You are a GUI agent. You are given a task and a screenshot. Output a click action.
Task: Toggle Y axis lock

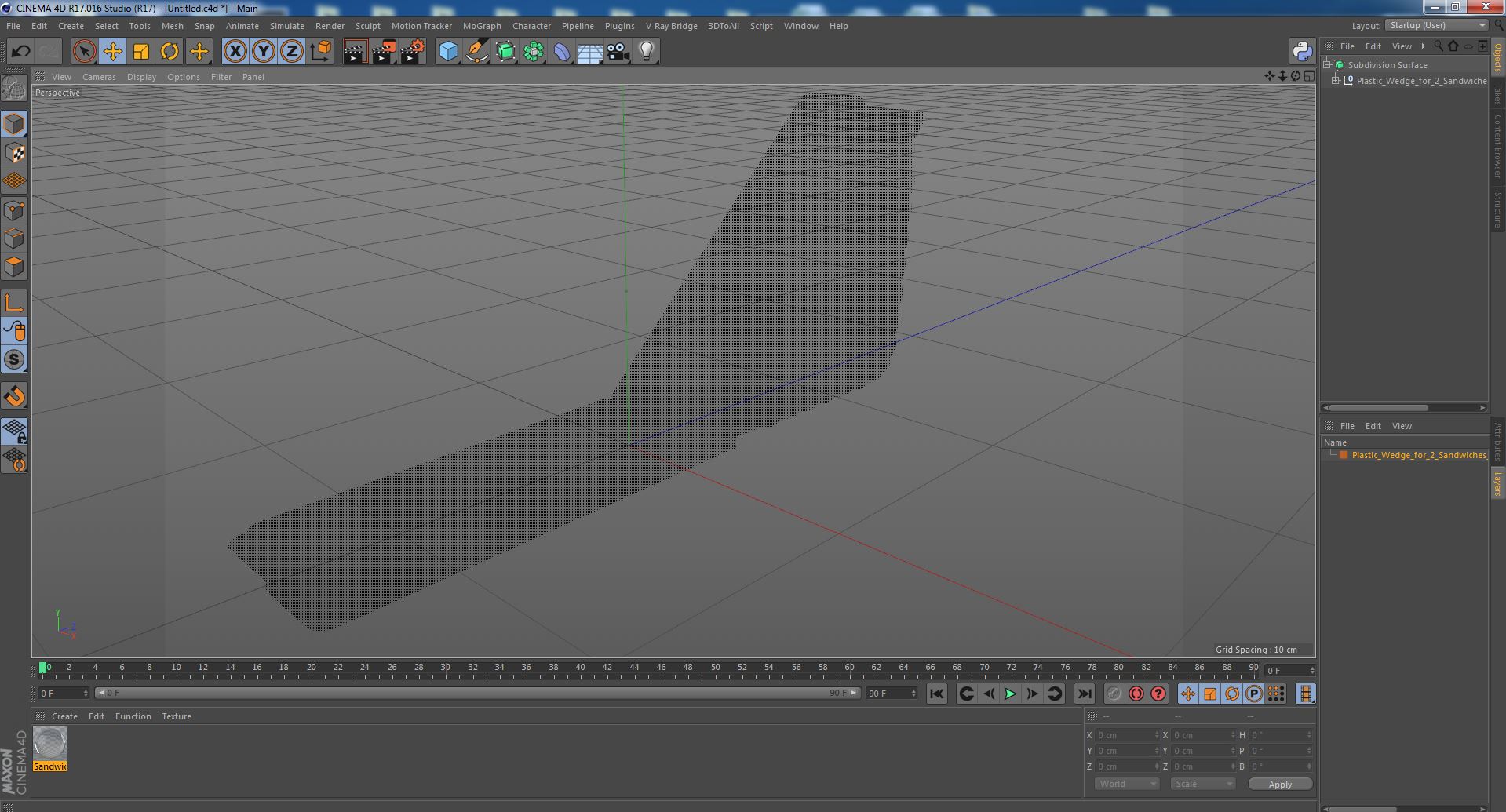click(x=264, y=52)
